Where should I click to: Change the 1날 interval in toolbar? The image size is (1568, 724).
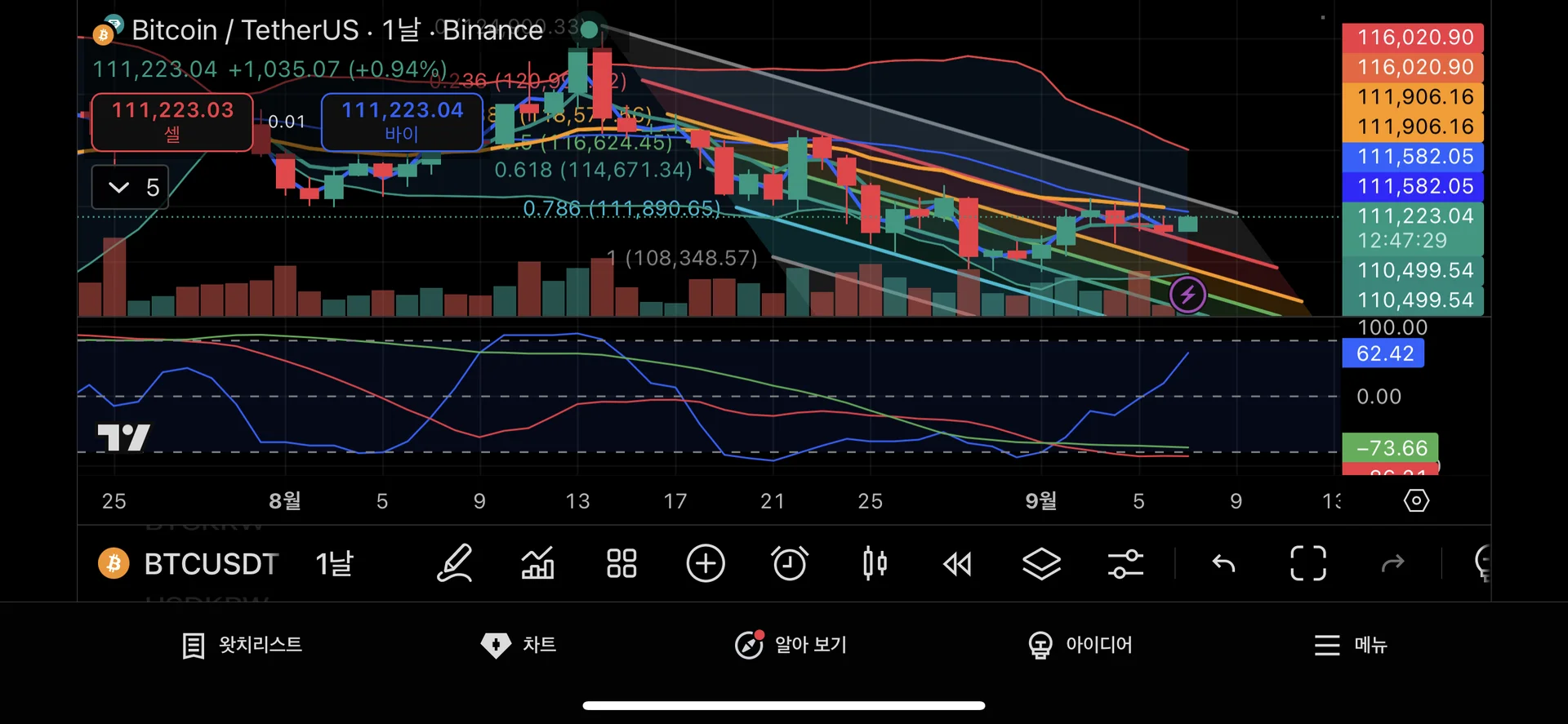tap(335, 564)
